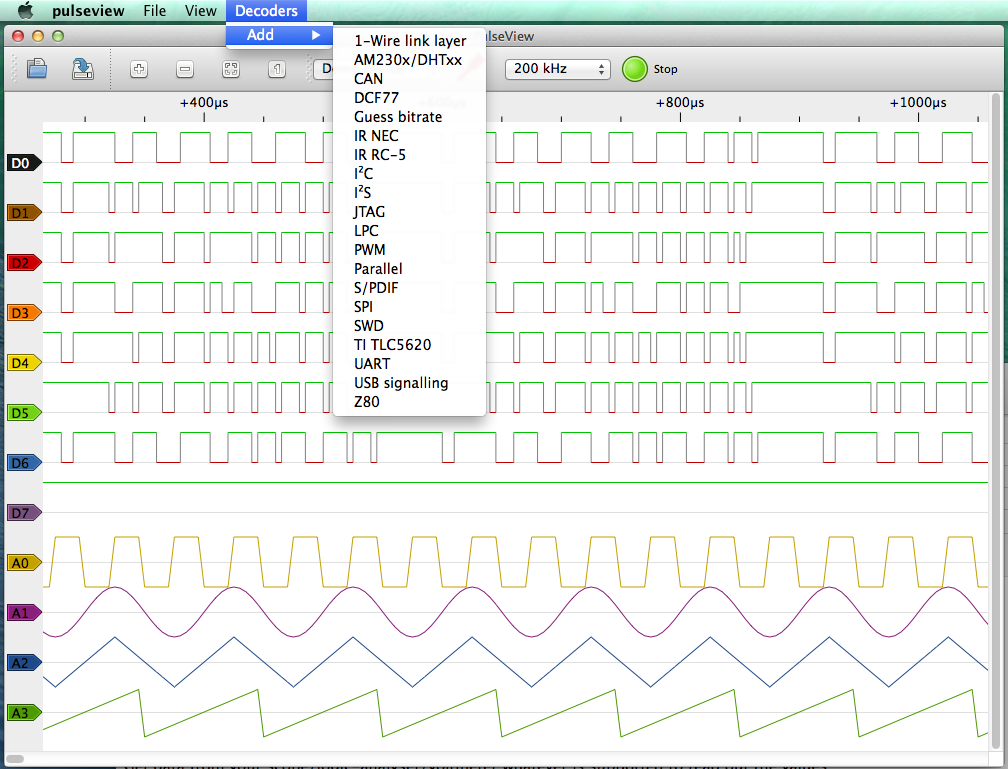Viewport: 1008px width, 769px height.
Task: Open the View menu
Action: [x=200, y=11]
